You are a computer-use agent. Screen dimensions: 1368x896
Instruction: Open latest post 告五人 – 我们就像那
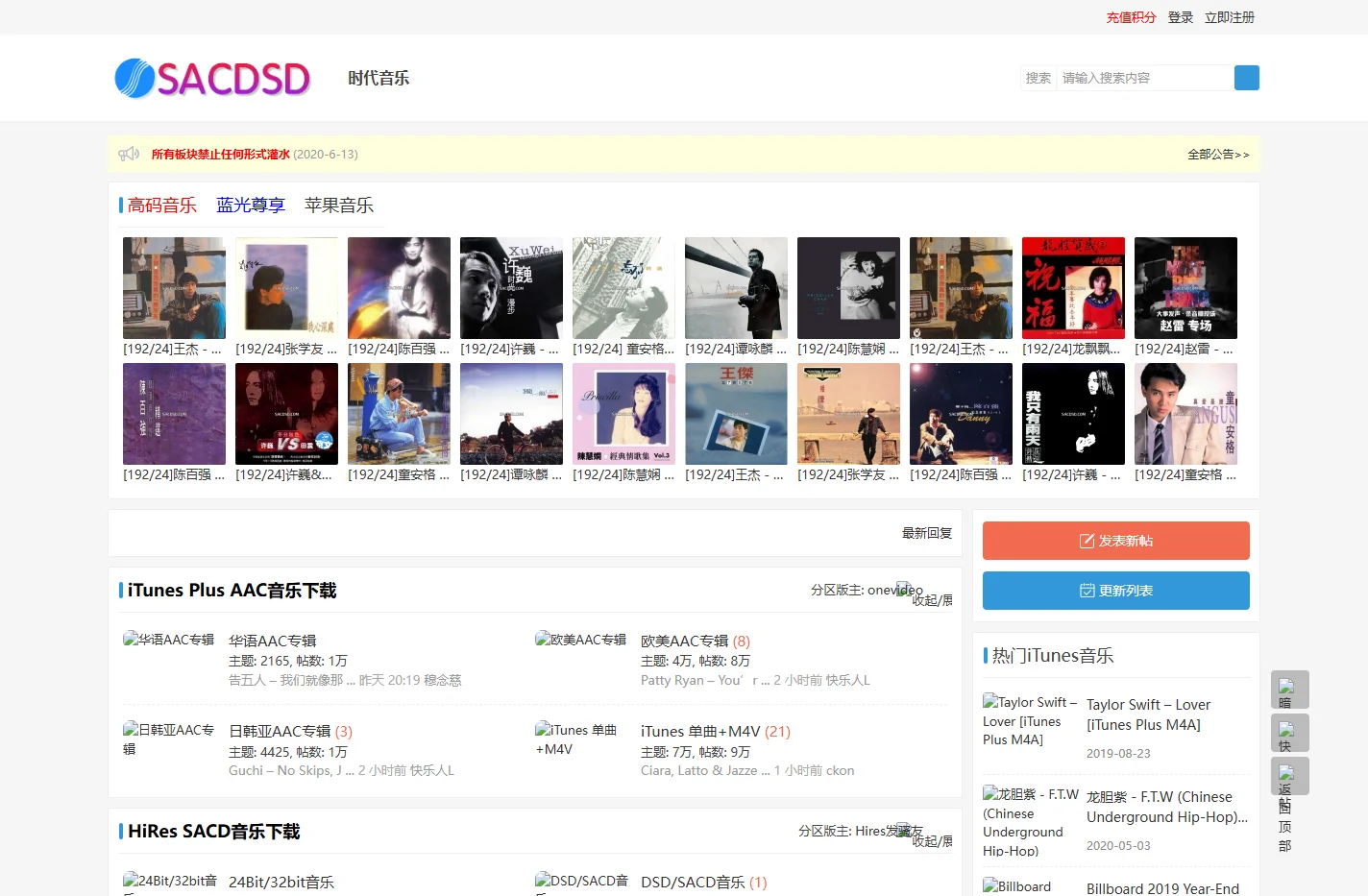click(x=292, y=680)
